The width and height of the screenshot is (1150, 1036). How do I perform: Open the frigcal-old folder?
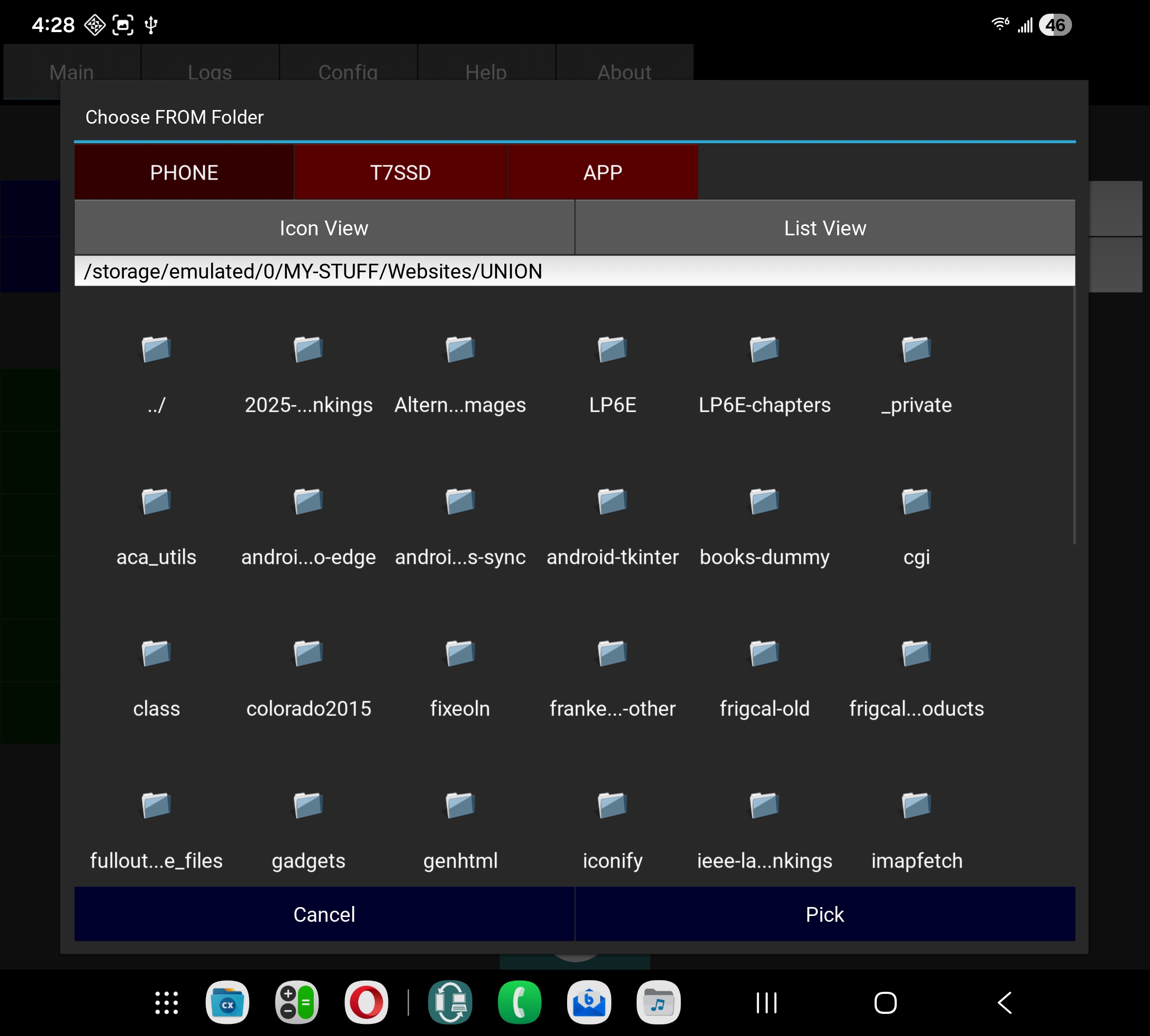(x=764, y=653)
